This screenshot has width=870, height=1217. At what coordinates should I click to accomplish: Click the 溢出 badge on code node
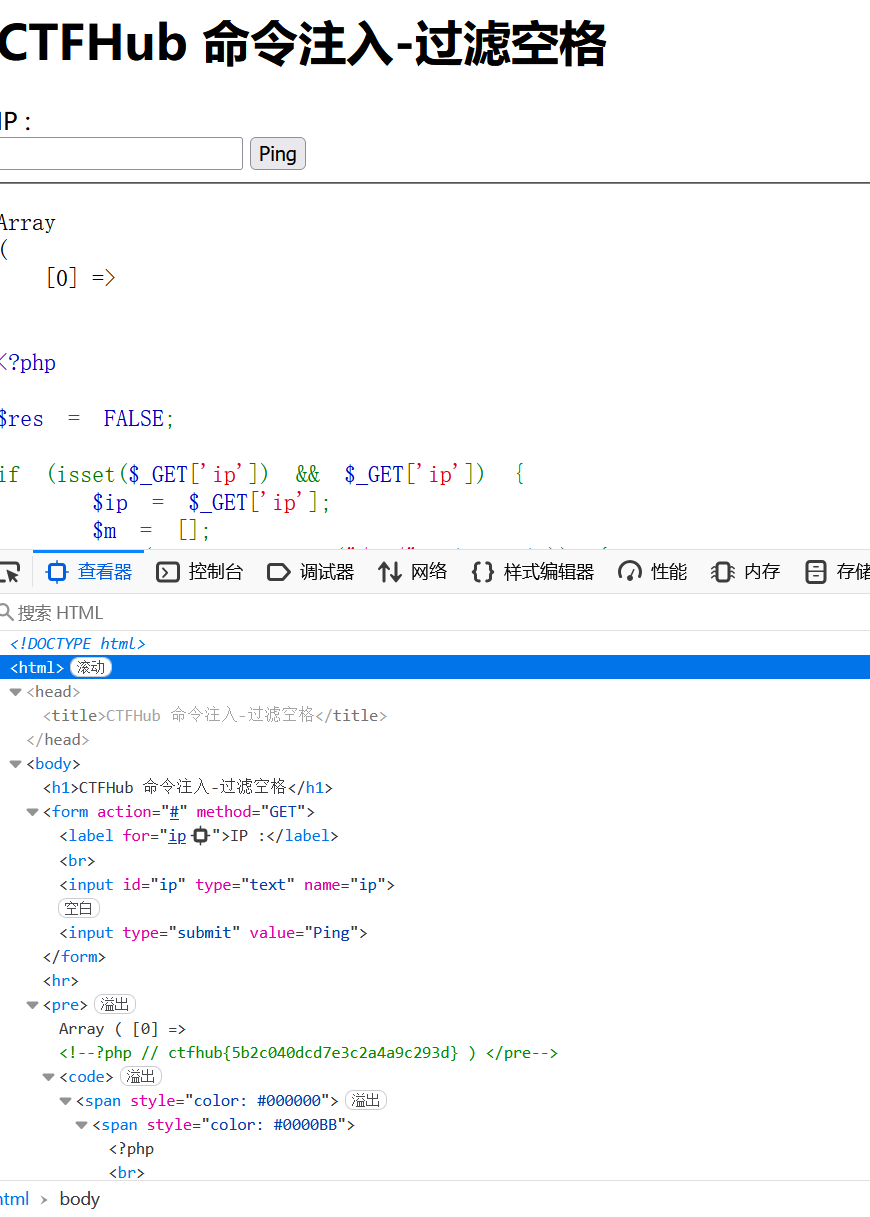(x=141, y=1077)
